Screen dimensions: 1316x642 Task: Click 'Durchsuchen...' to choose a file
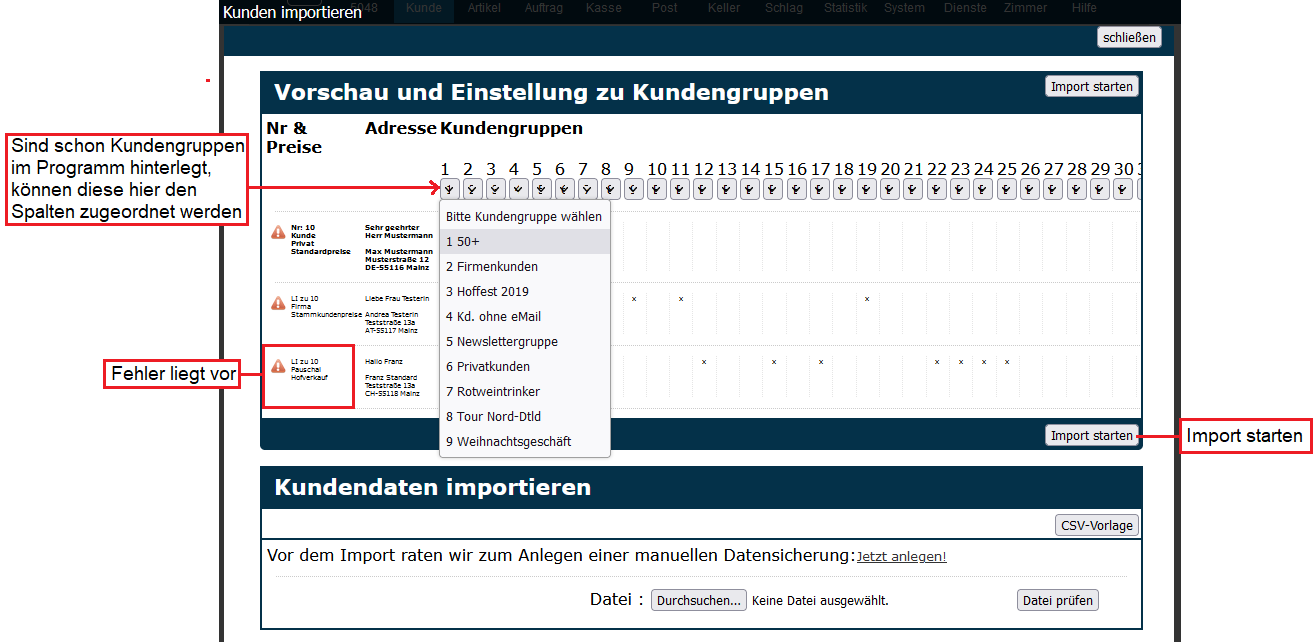click(x=698, y=600)
